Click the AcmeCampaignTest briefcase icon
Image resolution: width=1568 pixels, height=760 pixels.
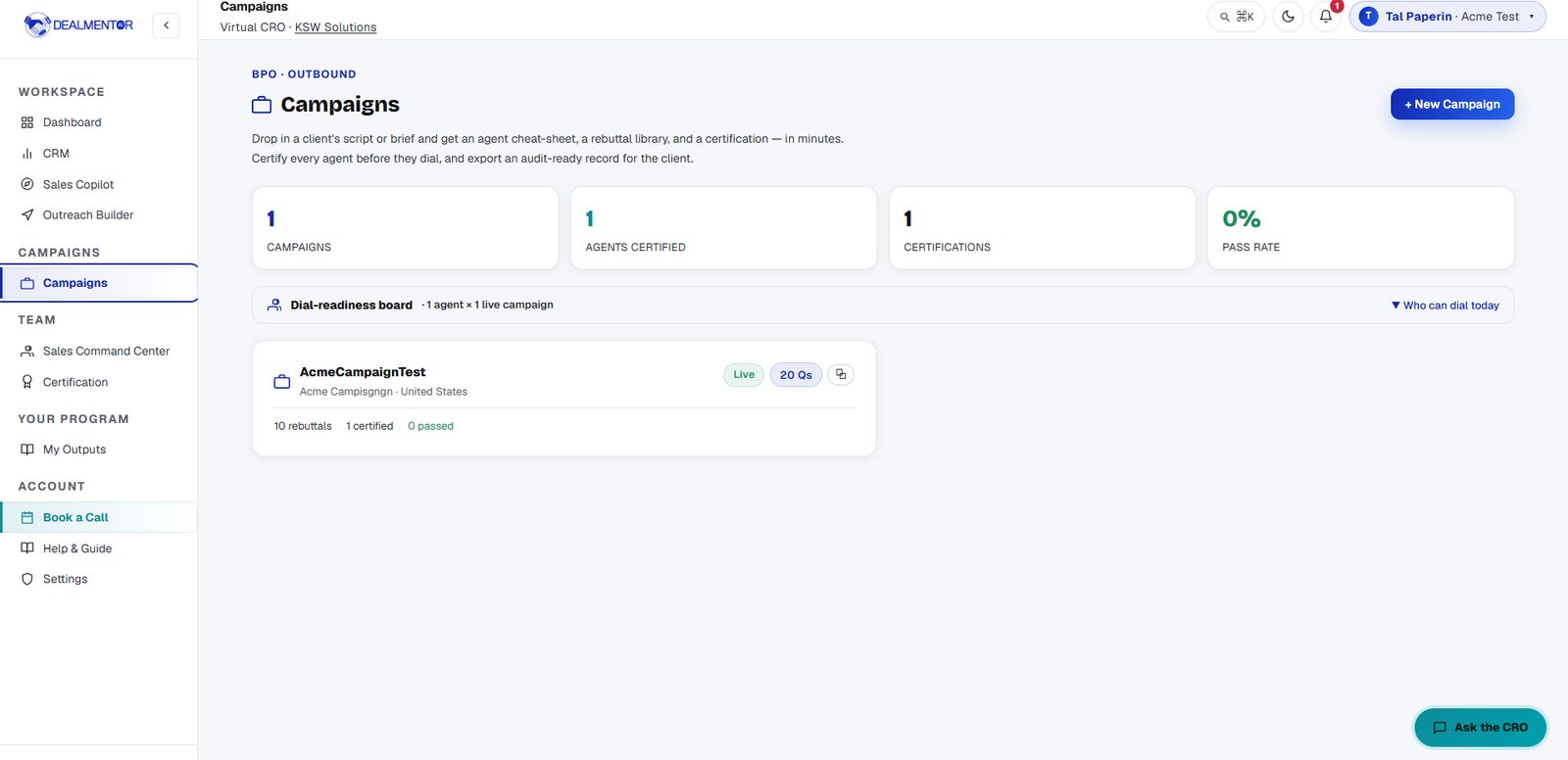click(282, 382)
